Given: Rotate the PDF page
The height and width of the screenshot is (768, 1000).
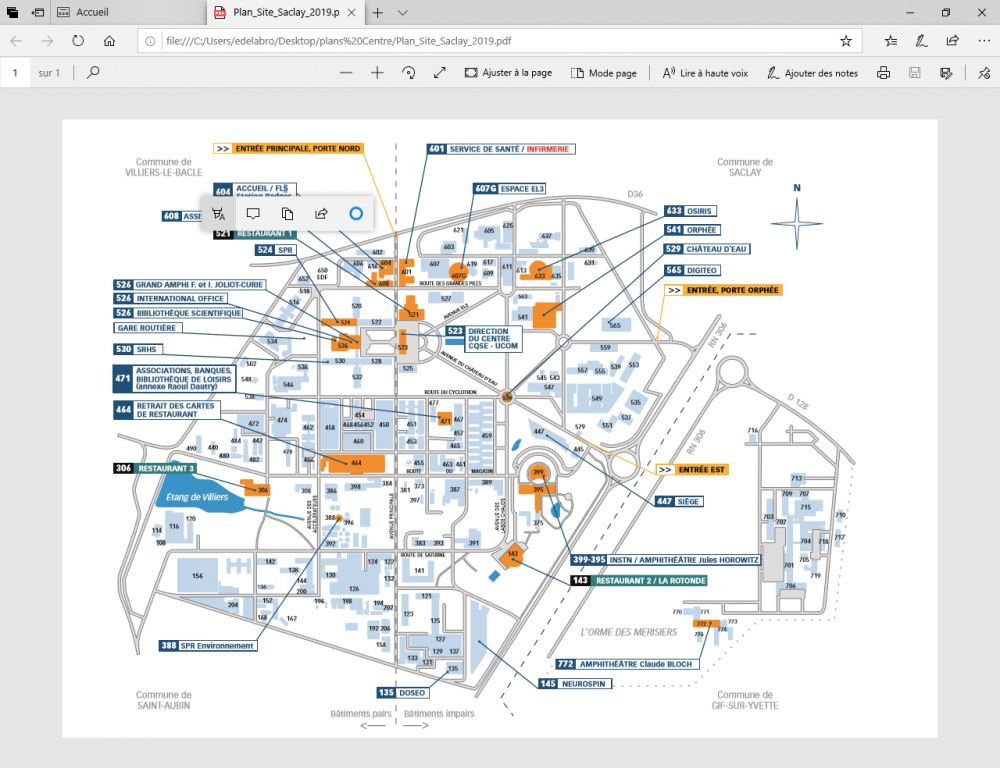Looking at the screenshot, I should (408, 73).
